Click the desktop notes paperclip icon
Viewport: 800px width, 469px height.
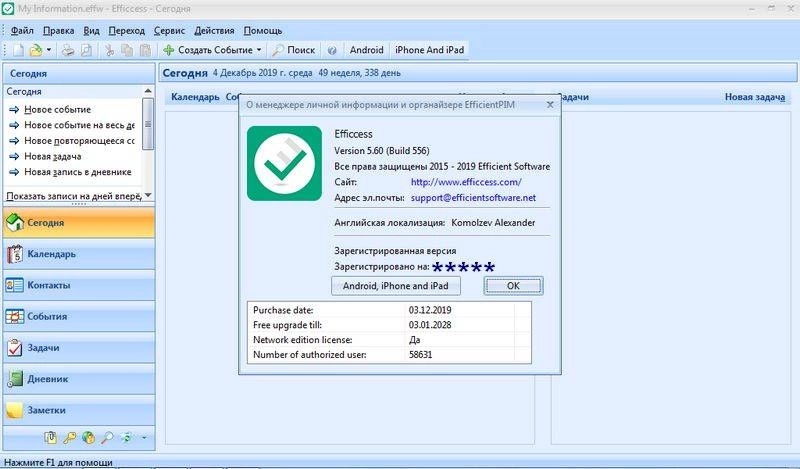point(51,437)
